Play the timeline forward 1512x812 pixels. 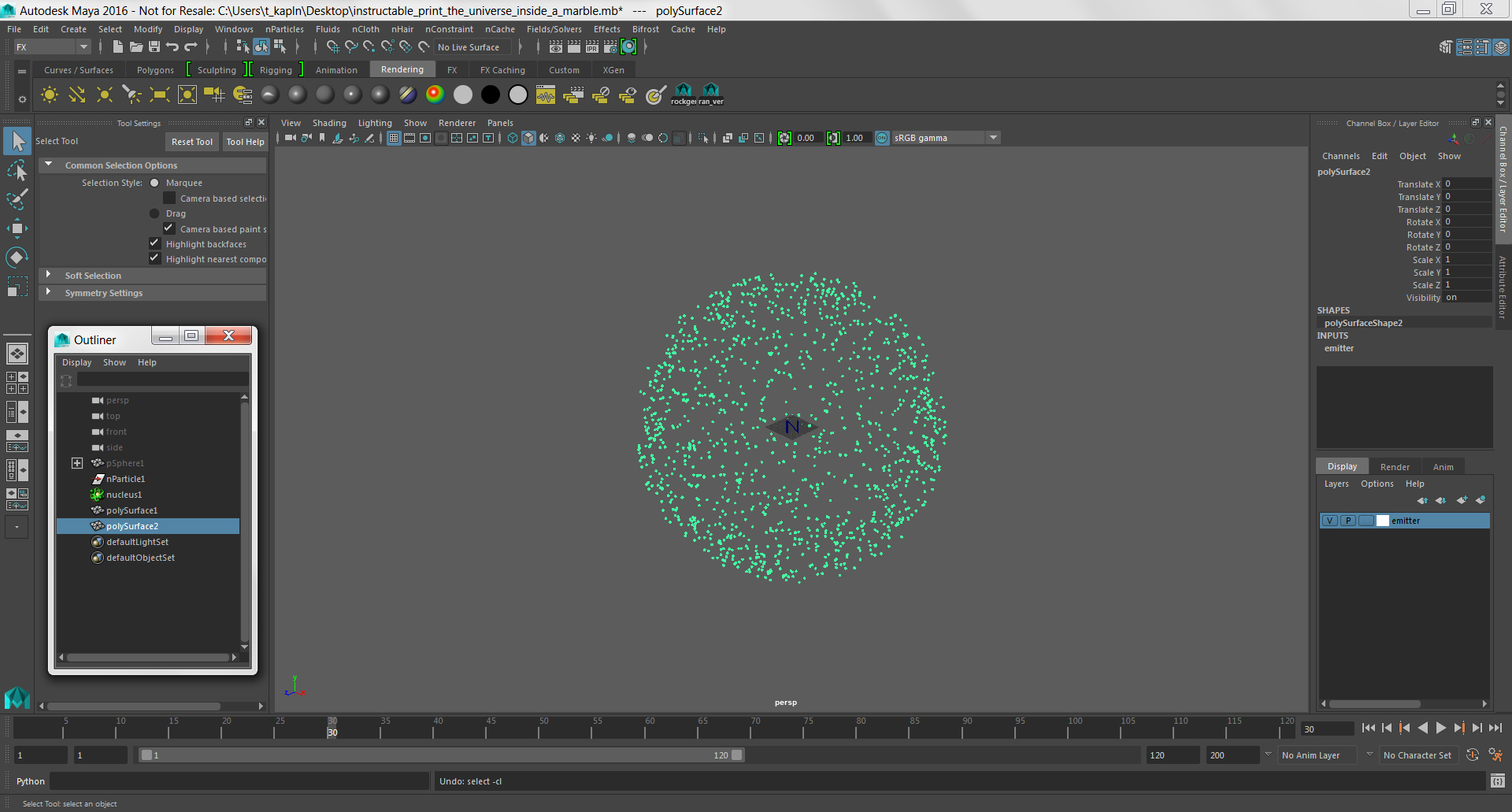click(1441, 729)
